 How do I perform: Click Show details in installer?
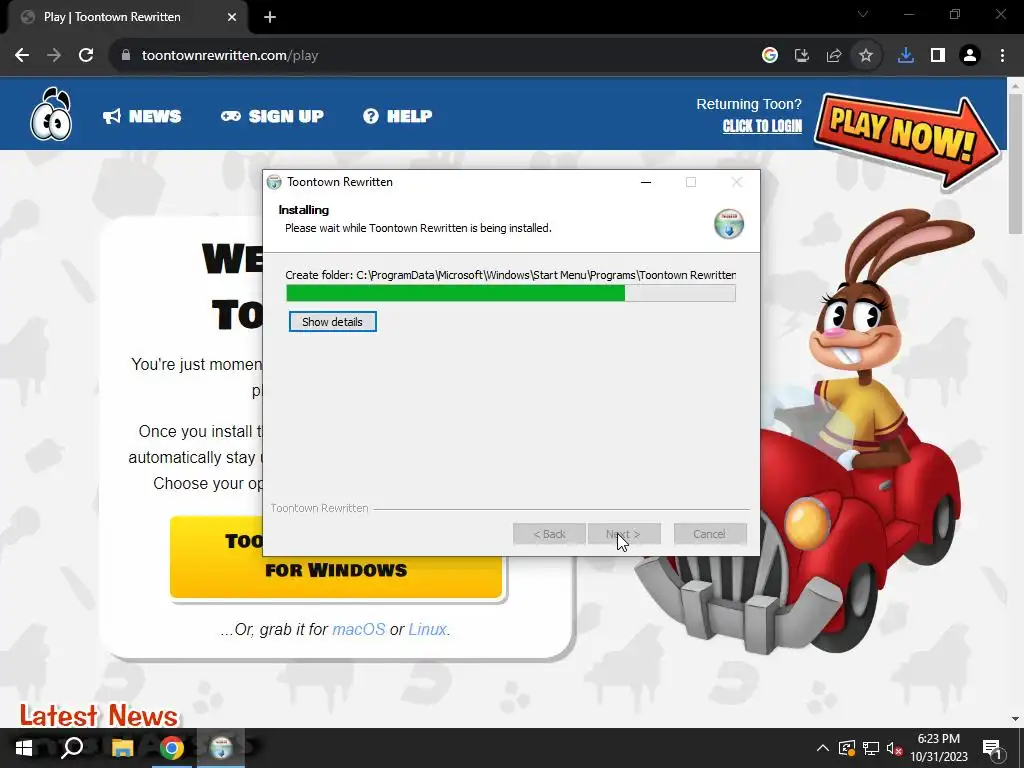coord(332,322)
